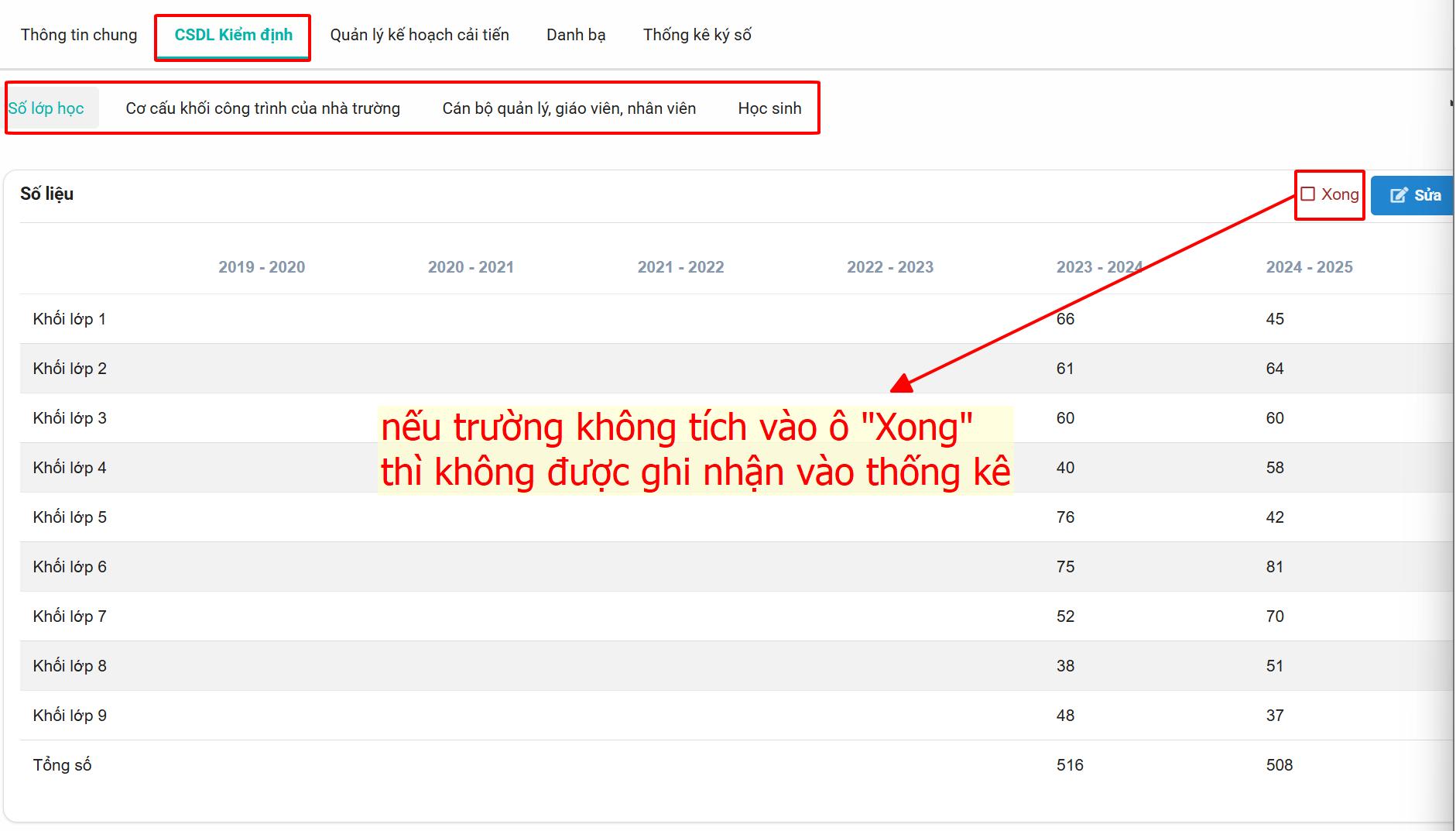
Task: Click the total 516 in Tổng số row
Action: click(1070, 765)
